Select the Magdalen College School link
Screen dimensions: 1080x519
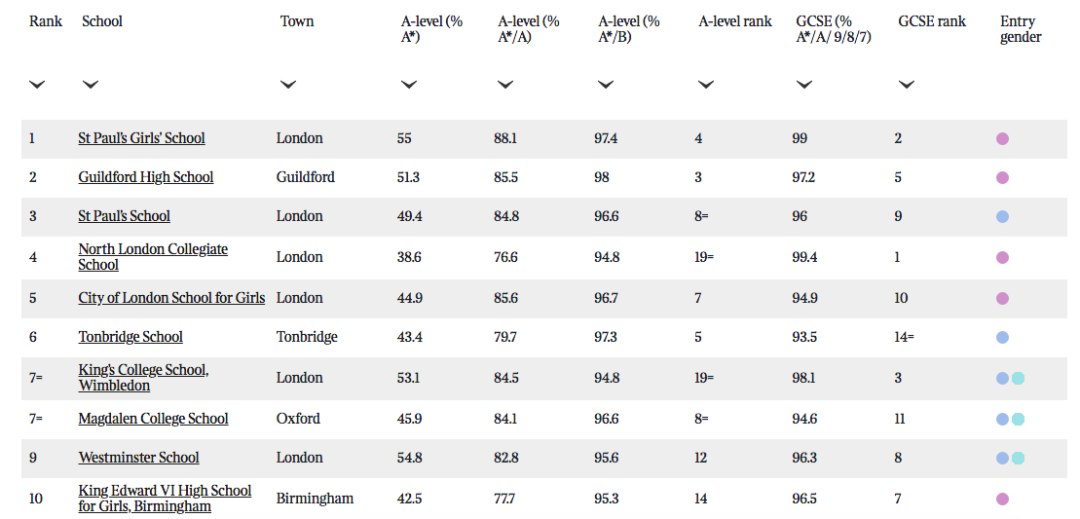[x=154, y=419]
